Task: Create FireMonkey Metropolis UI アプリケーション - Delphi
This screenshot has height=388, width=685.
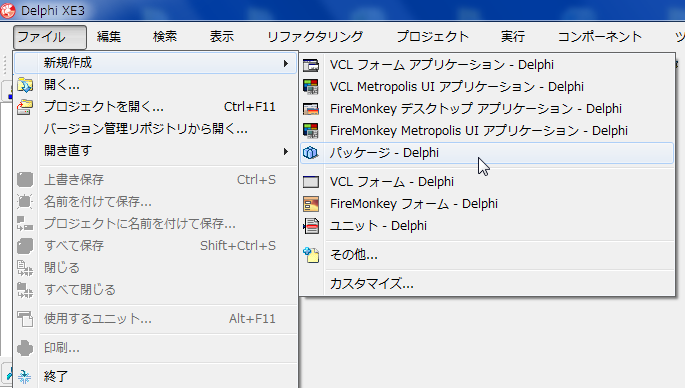Action: [487, 130]
